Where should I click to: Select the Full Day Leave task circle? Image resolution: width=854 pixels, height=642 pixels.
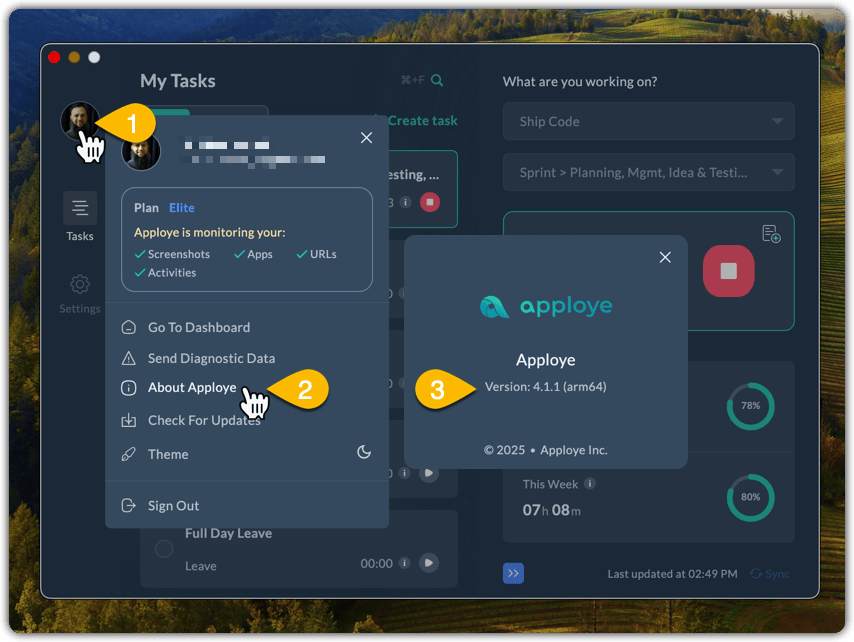click(164, 549)
